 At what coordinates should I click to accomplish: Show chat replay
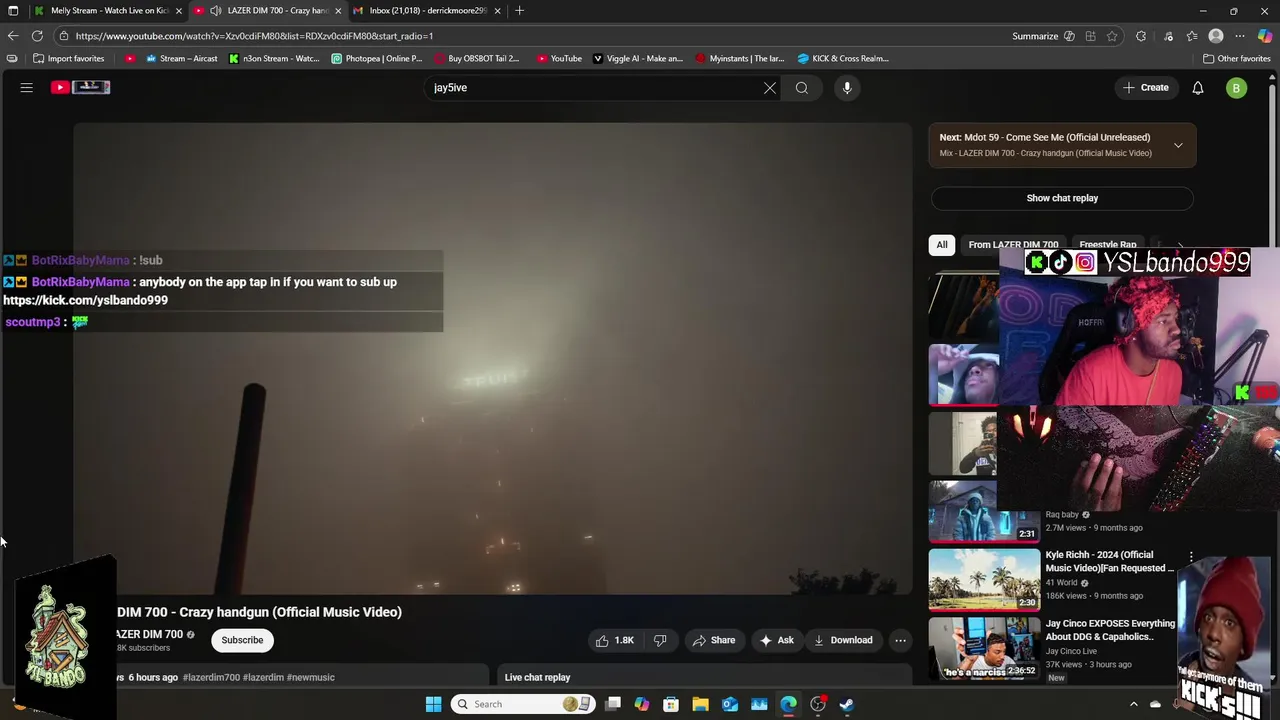click(x=1062, y=198)
